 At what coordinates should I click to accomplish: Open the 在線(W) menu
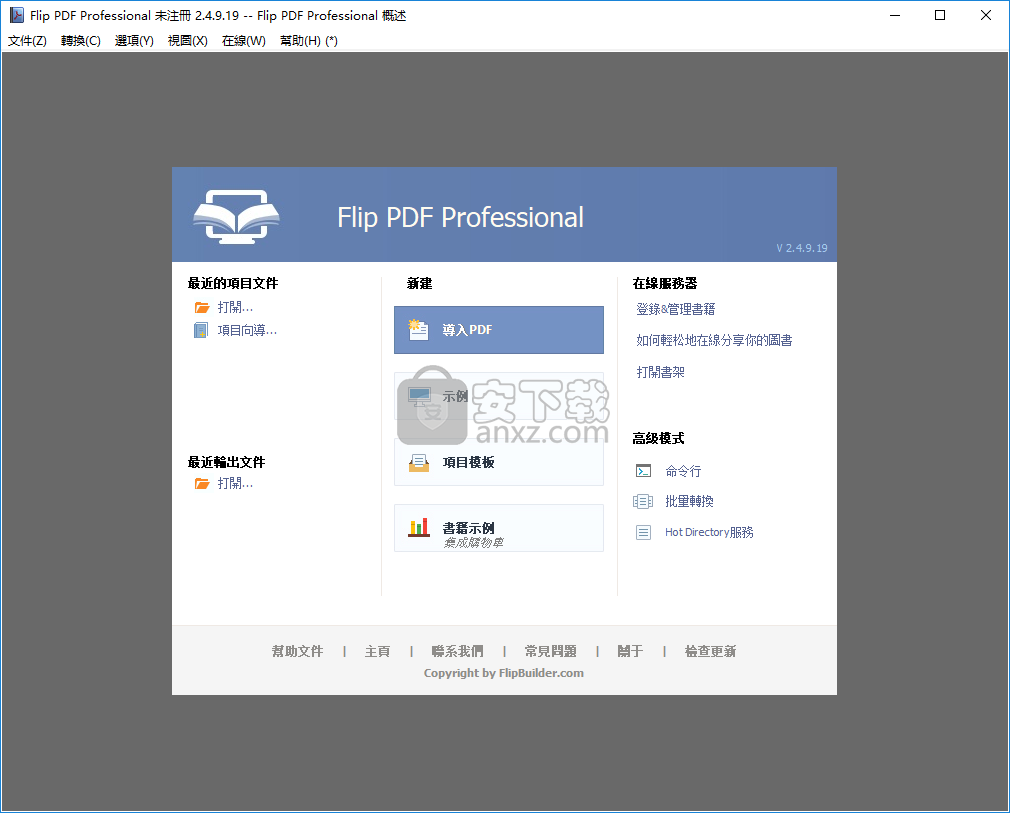(243, 41)
